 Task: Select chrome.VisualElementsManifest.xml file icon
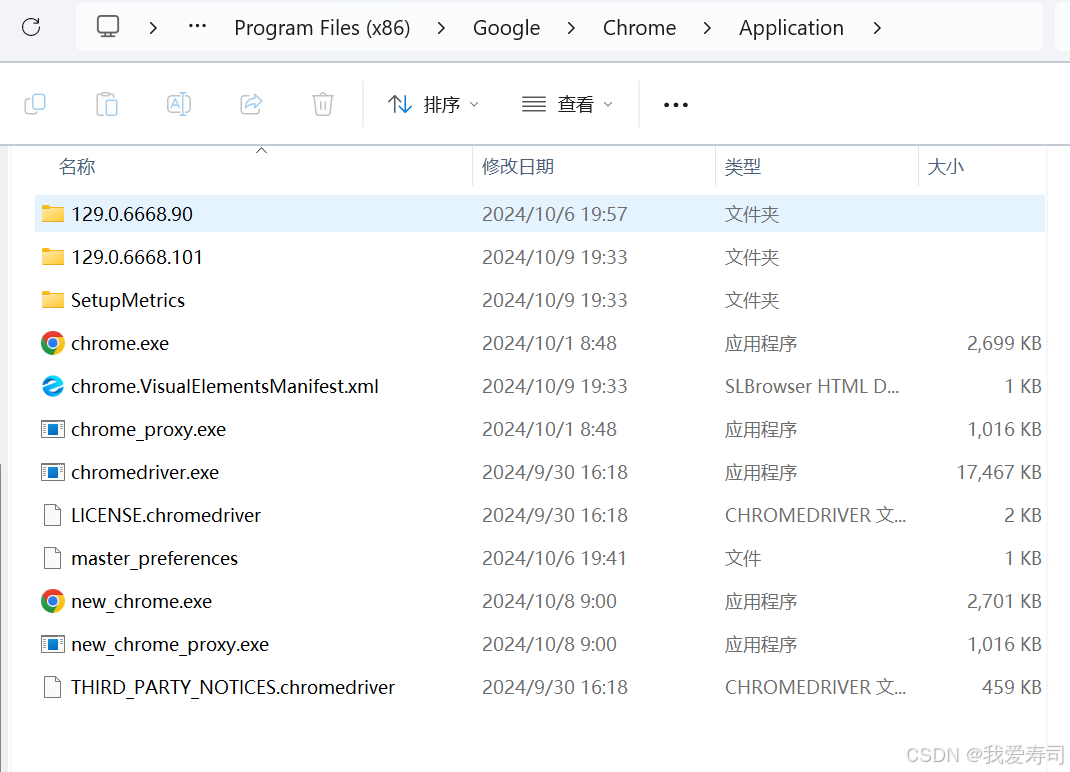click(53, 386)
